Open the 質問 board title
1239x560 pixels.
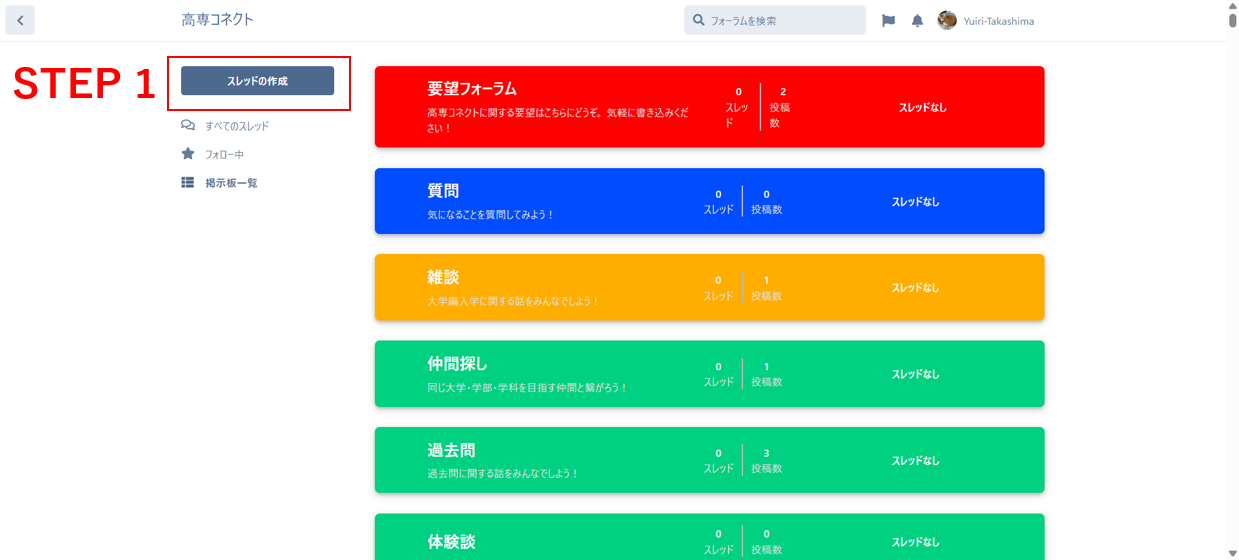[443, 191]
